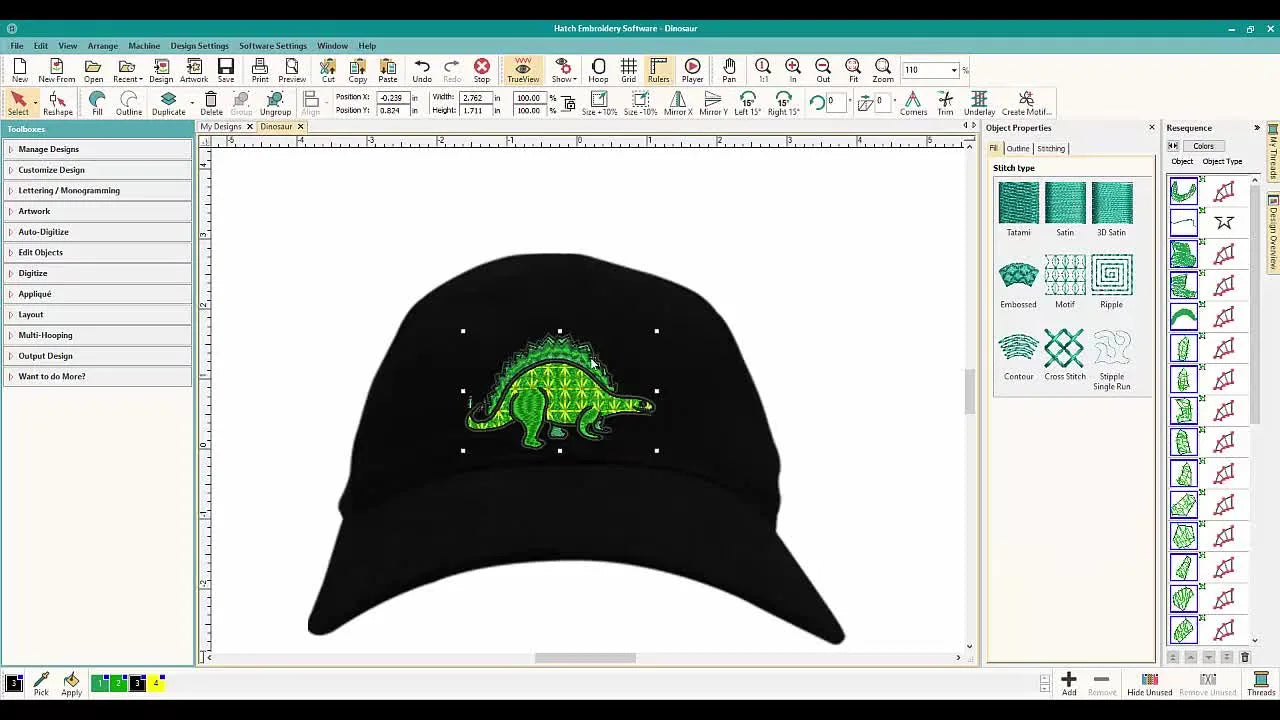Click Zoom In magnifier

coord(793,70)
